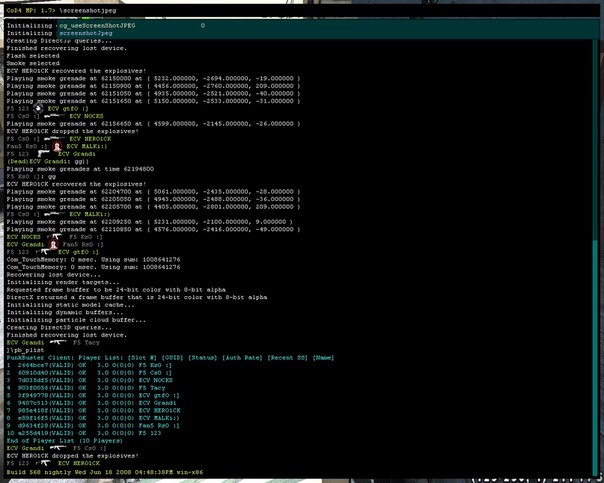Click the teal console scrollbar thumb
Viewport: 604px width, 483px height.
(x=596, y=357)
